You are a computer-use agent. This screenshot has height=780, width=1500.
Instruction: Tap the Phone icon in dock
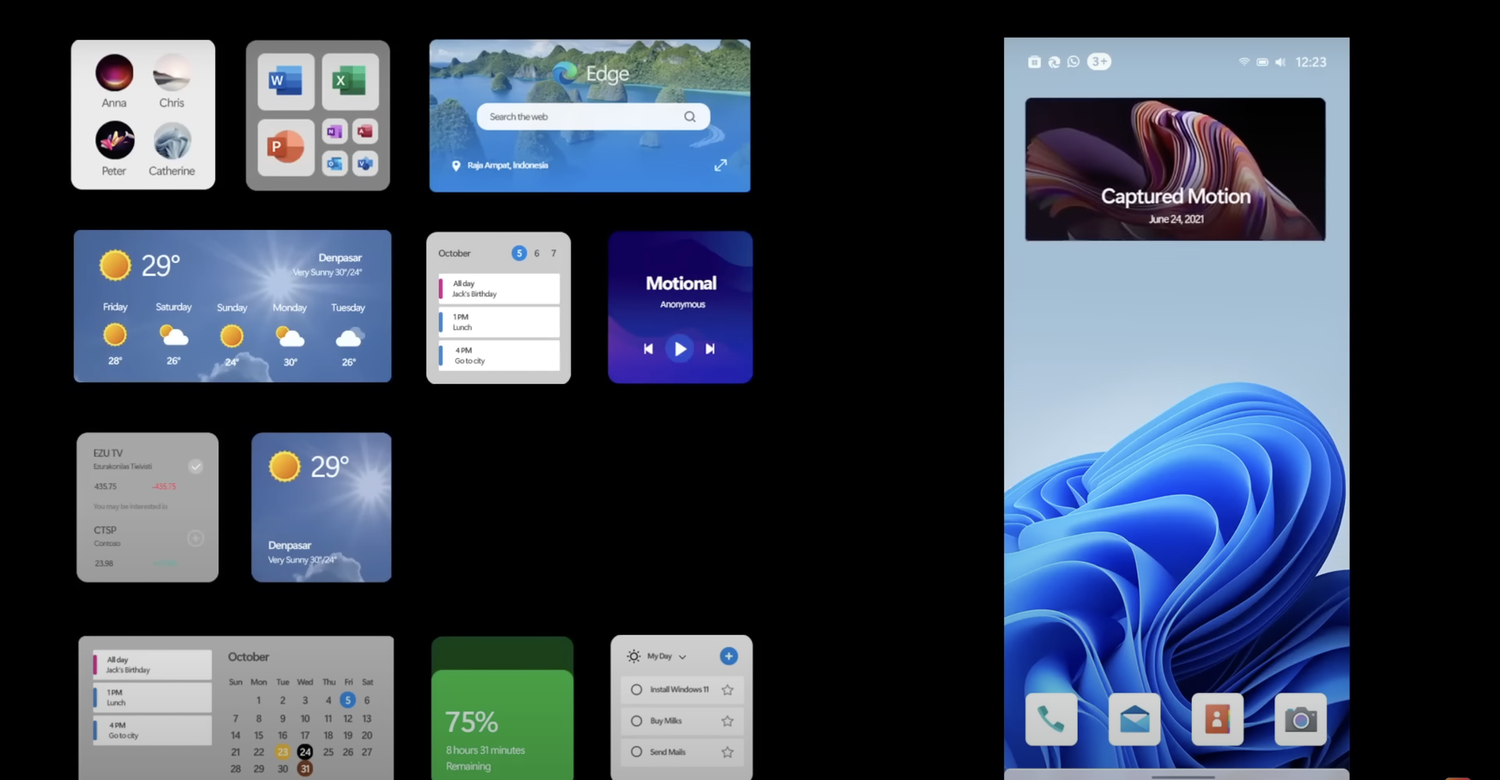tap(1051, 719)
